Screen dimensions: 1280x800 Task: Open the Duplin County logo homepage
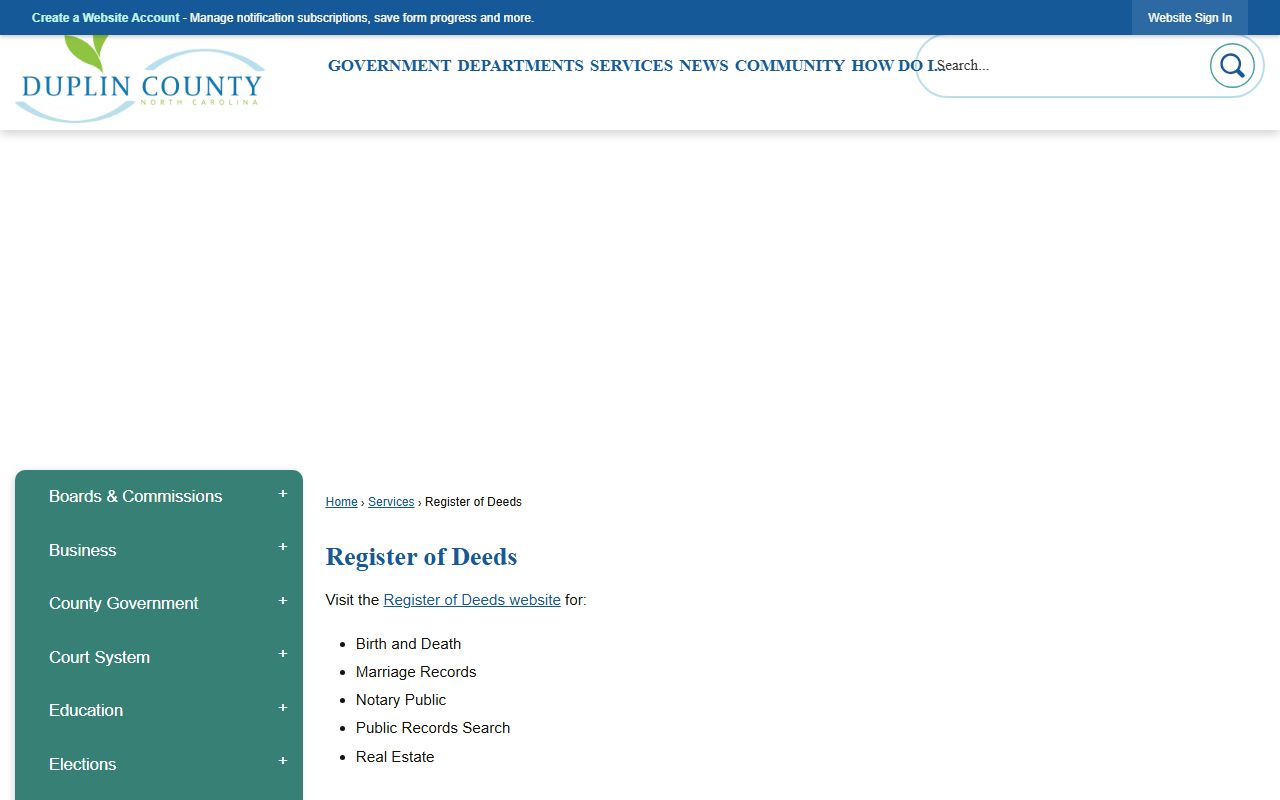(x=140, y=80)
